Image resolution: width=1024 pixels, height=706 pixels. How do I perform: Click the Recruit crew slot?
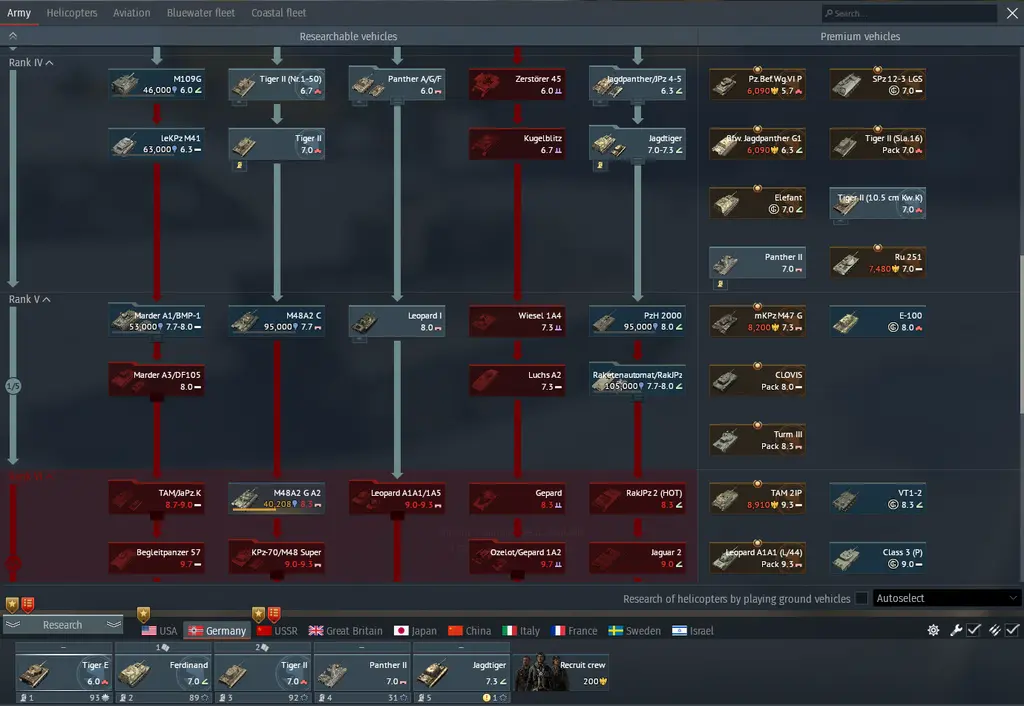[563, 672]
